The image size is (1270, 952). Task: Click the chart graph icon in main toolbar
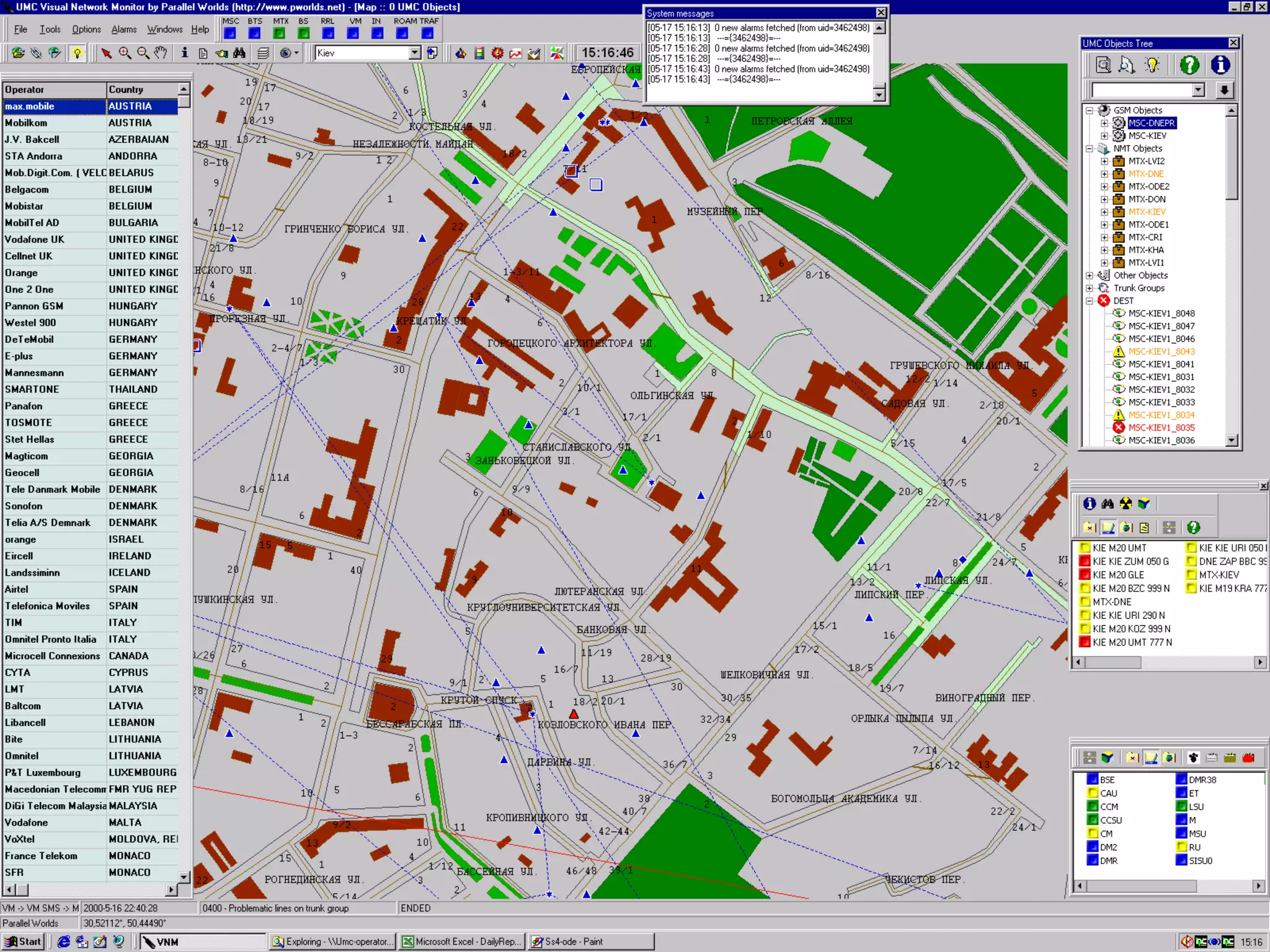click(x=515, y=53)
